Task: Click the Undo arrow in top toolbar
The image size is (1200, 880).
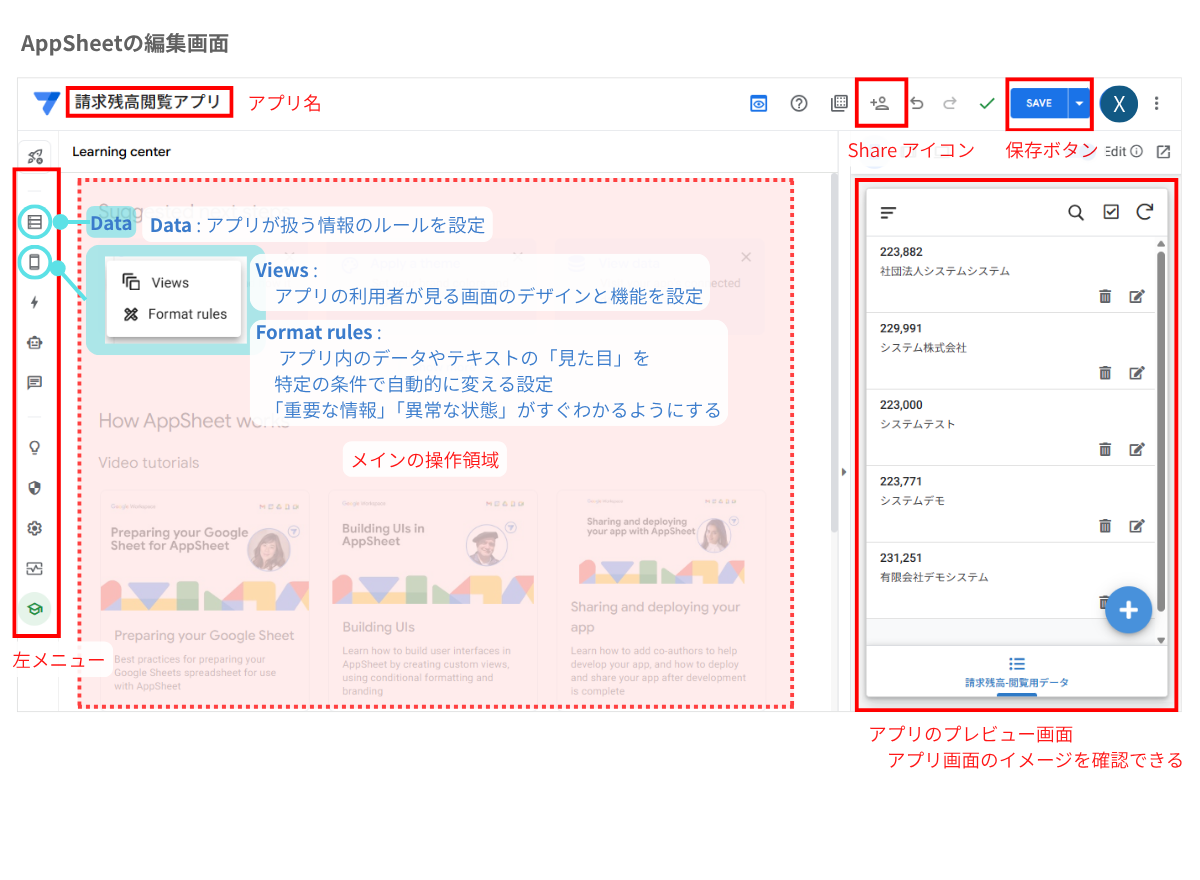Action: (x=917, y=103)
